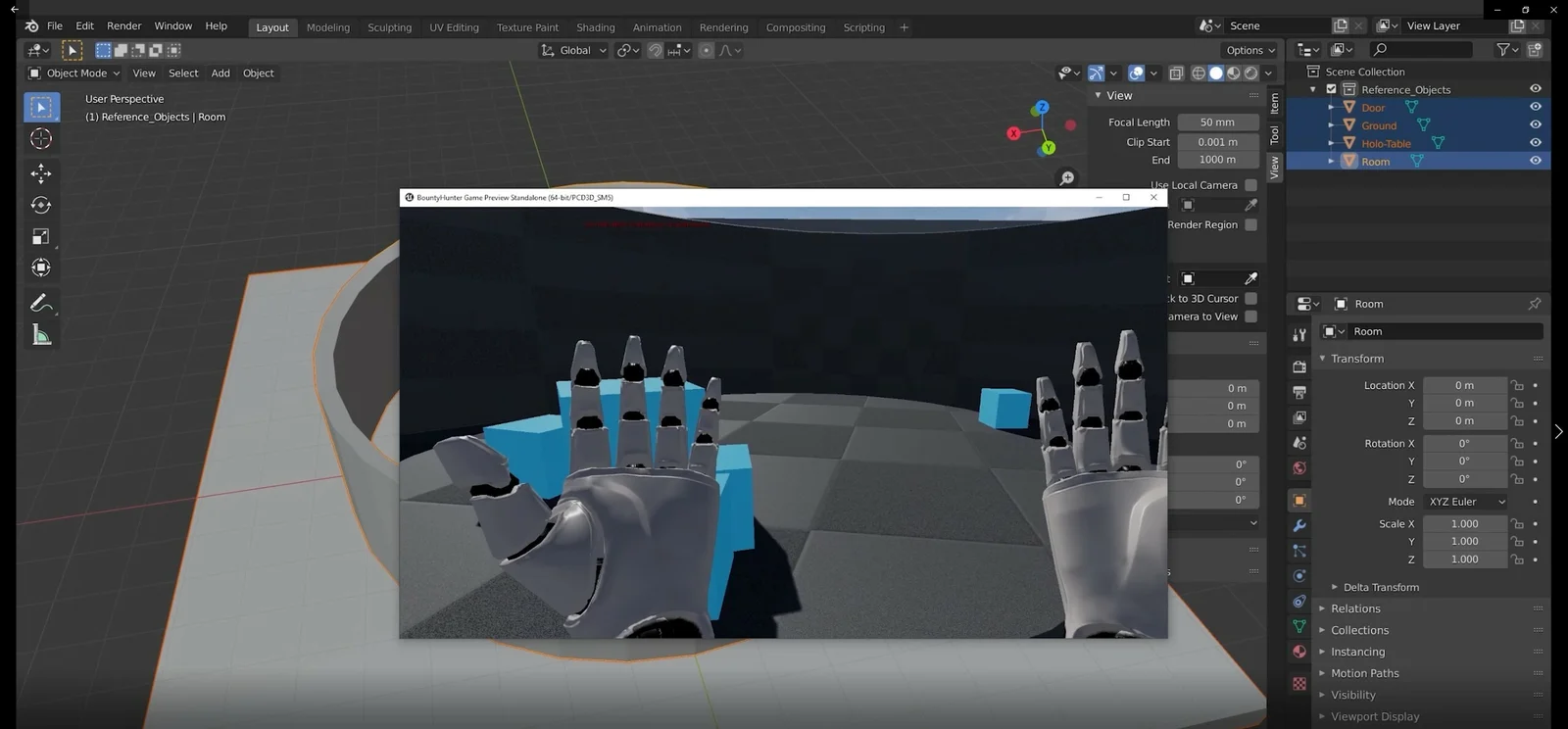The image size is (1568, 729).
Task: Add a new workspace tab
Action: point(904,27)
